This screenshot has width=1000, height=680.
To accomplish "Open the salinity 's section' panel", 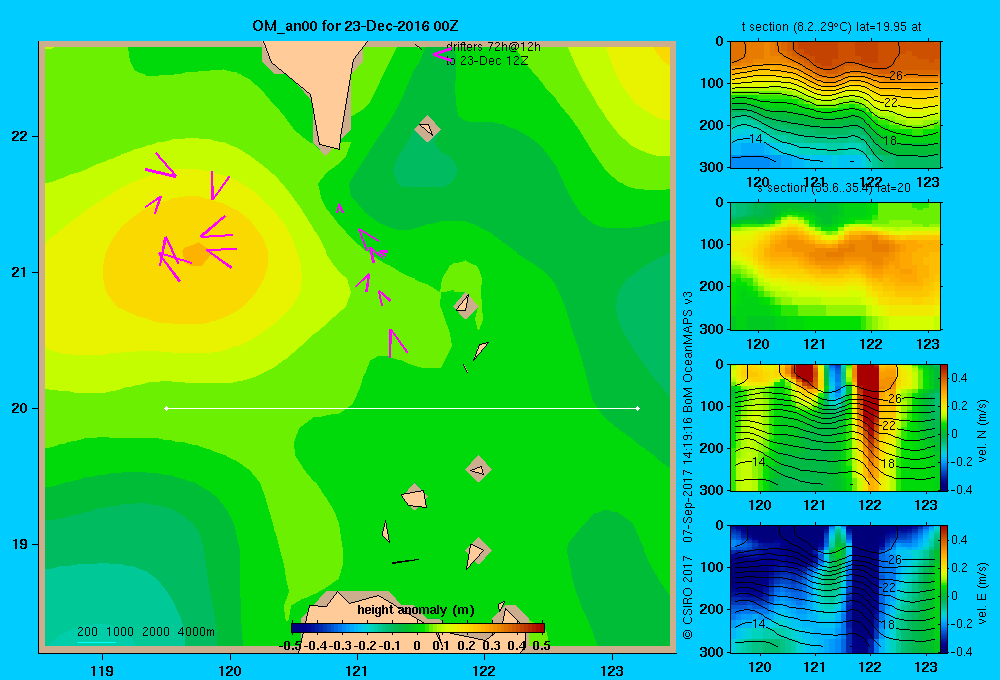I will click(835, 266).
